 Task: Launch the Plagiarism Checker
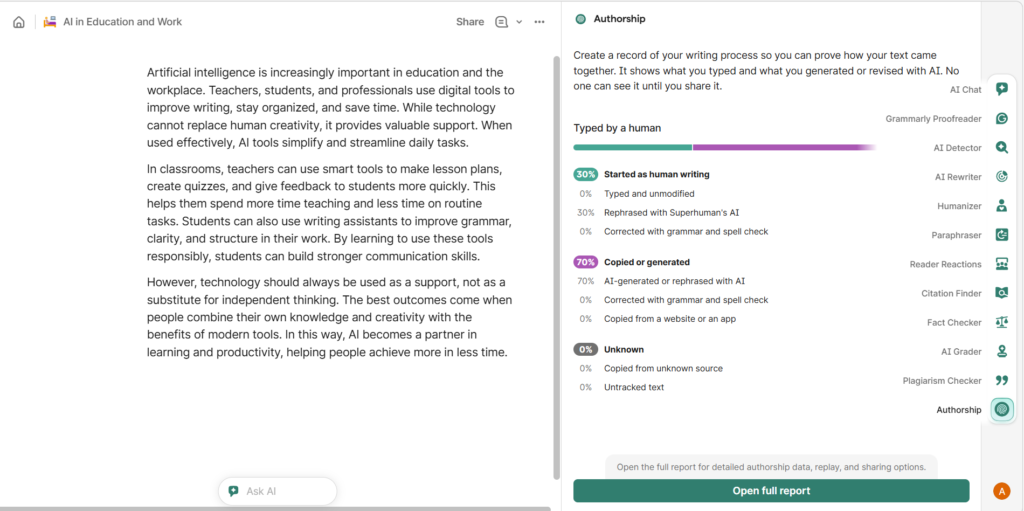pyautogui.click(x=1001, y=380)
